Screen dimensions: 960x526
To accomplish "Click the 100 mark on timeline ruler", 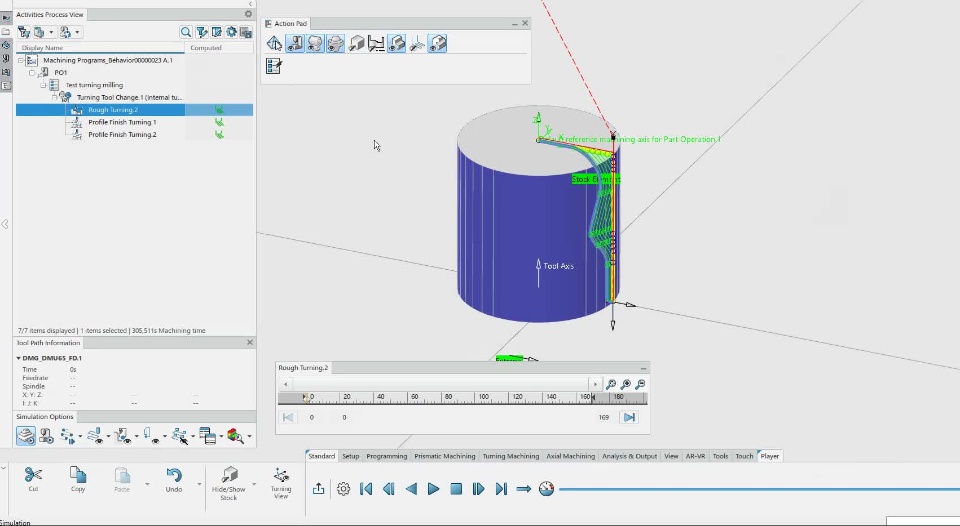I will point(483,398).
